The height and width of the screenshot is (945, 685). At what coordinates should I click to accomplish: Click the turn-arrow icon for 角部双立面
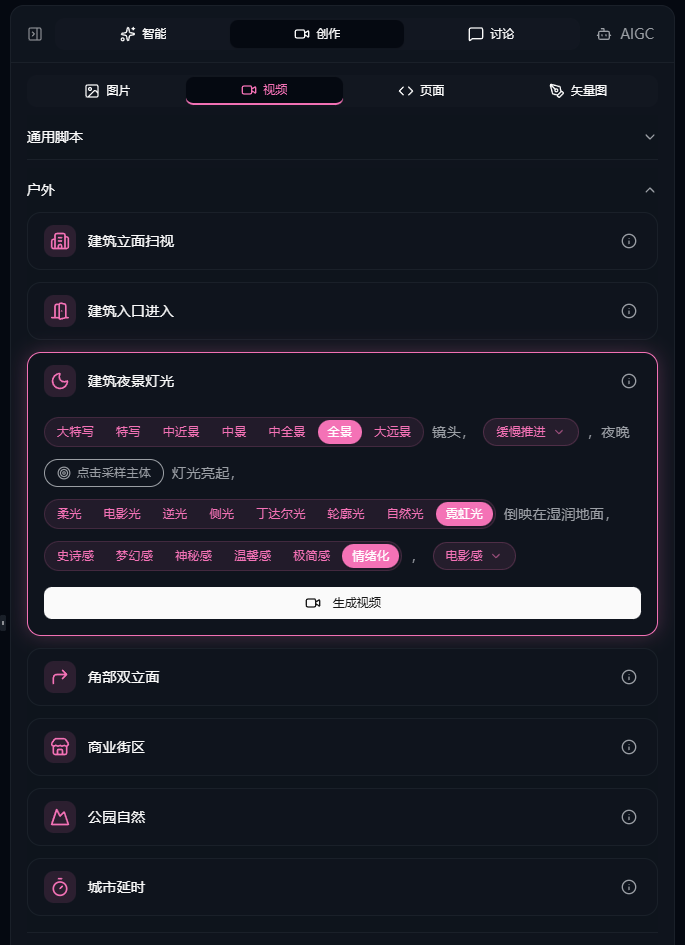[x=60, y=677]
